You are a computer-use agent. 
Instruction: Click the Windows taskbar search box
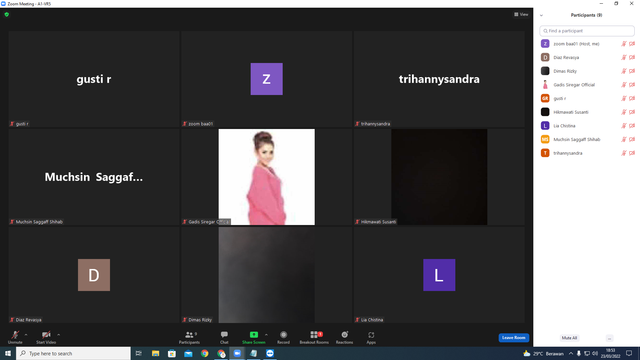(73, 353)
